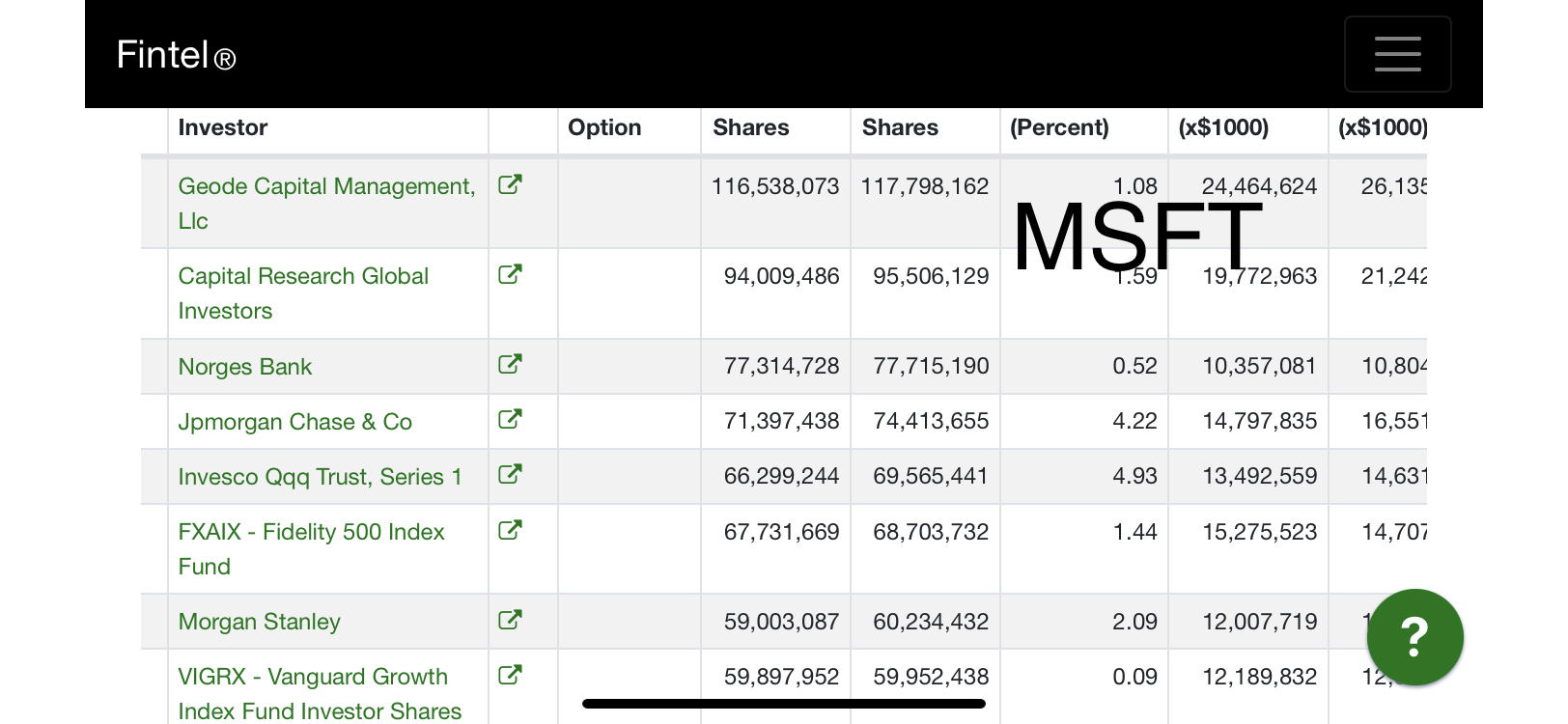Select the shares value 95,506,129

pos(931,276)
